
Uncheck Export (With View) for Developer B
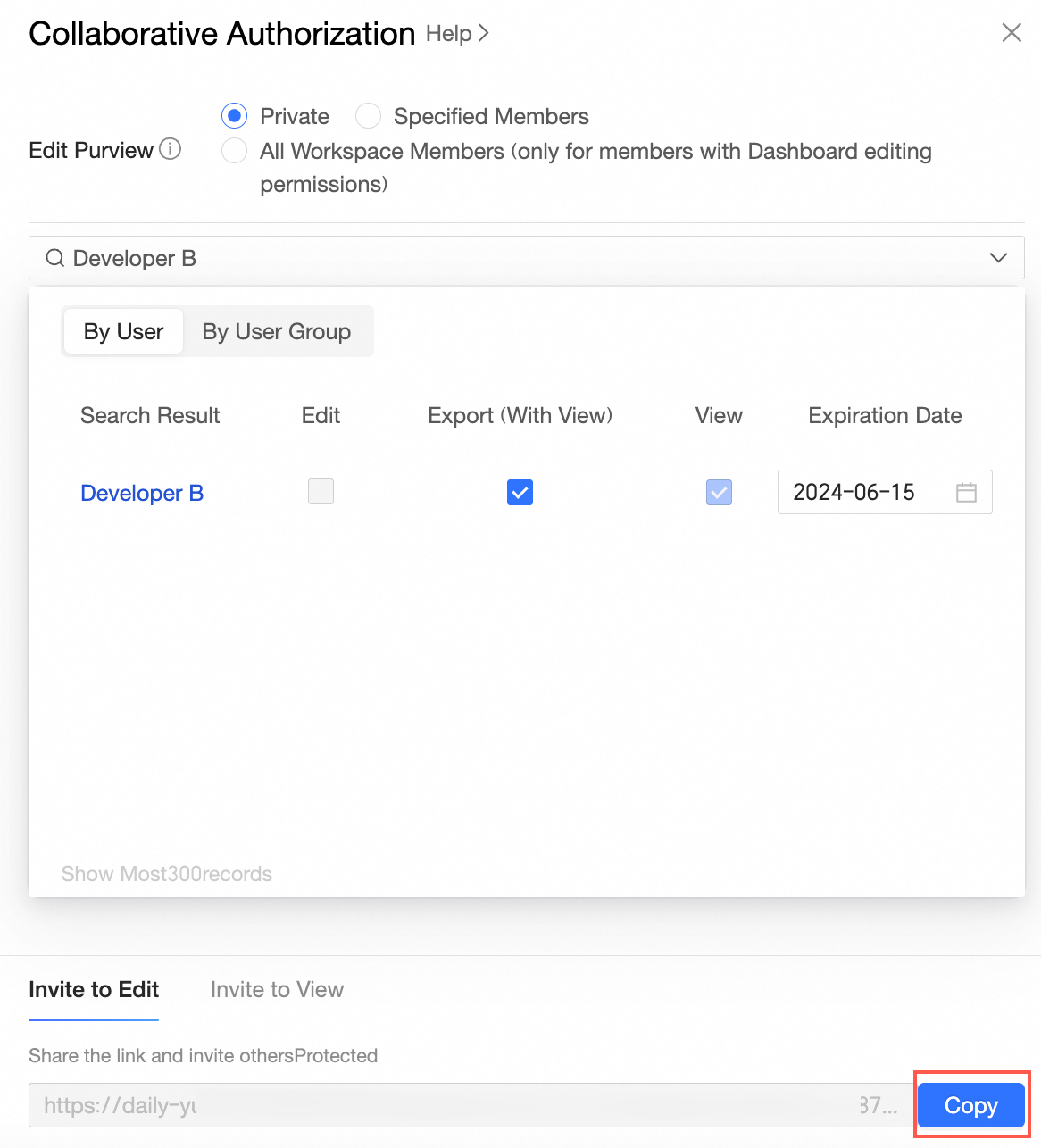(x=520, y=492)
